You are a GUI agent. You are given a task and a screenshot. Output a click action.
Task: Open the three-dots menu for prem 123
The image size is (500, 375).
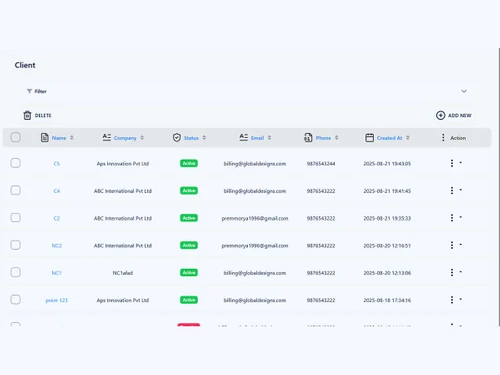pos(452,300)
